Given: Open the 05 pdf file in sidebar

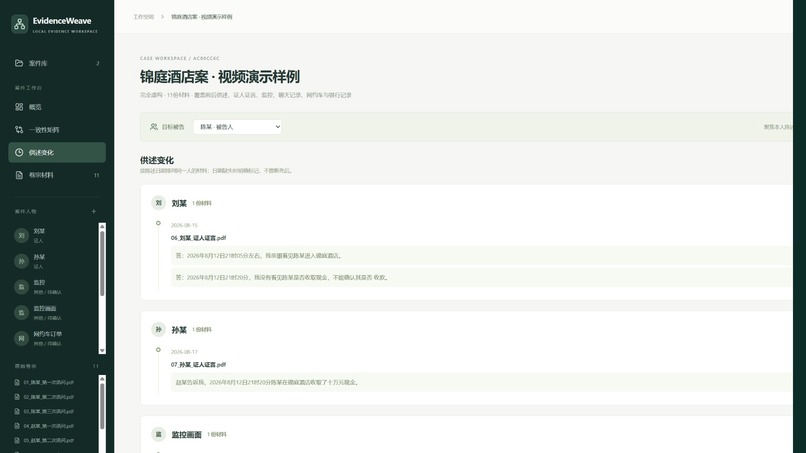Looking at the screenshot, I should (48, 440).
